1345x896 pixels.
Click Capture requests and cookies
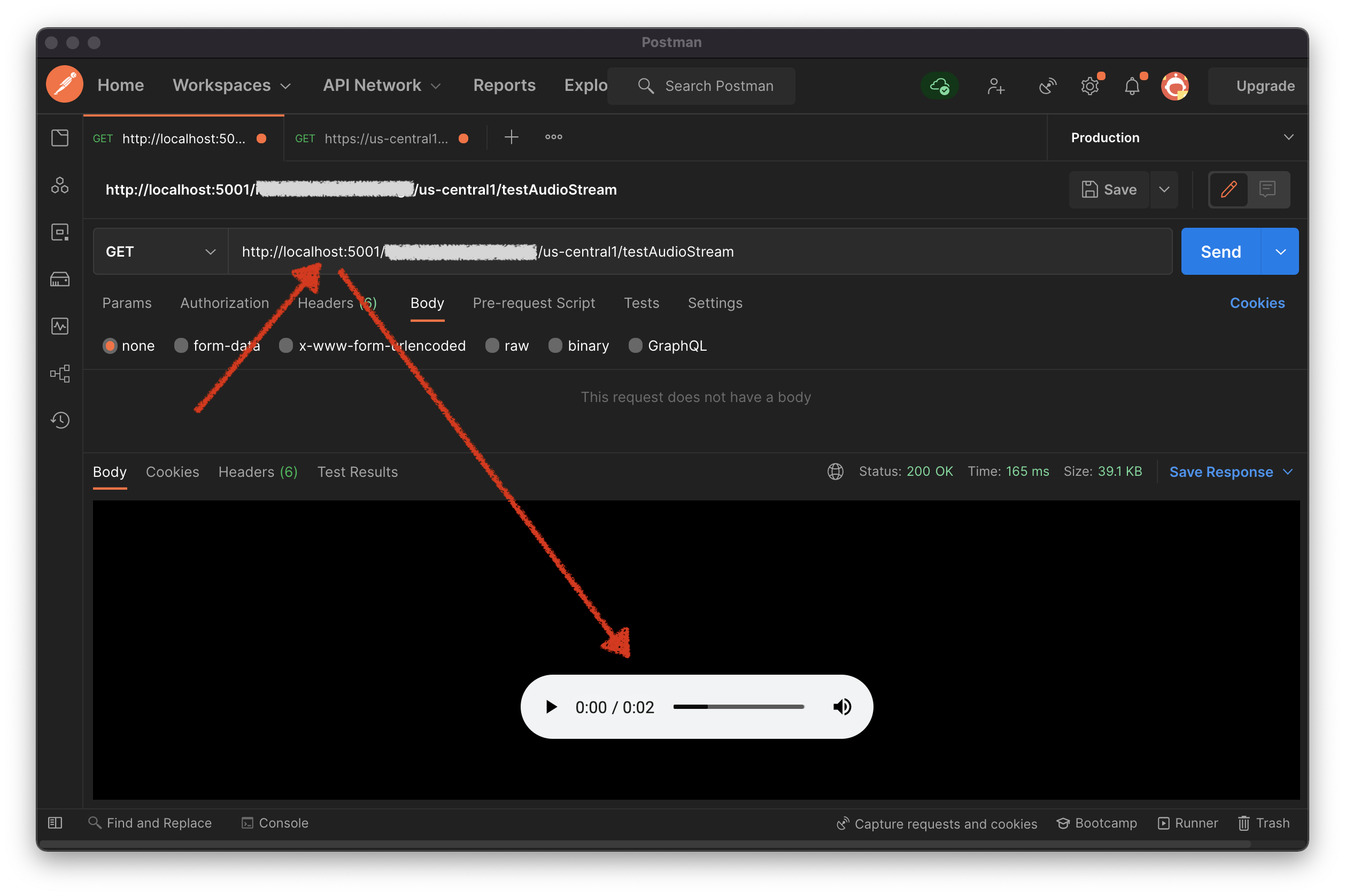tap(937, 823)
